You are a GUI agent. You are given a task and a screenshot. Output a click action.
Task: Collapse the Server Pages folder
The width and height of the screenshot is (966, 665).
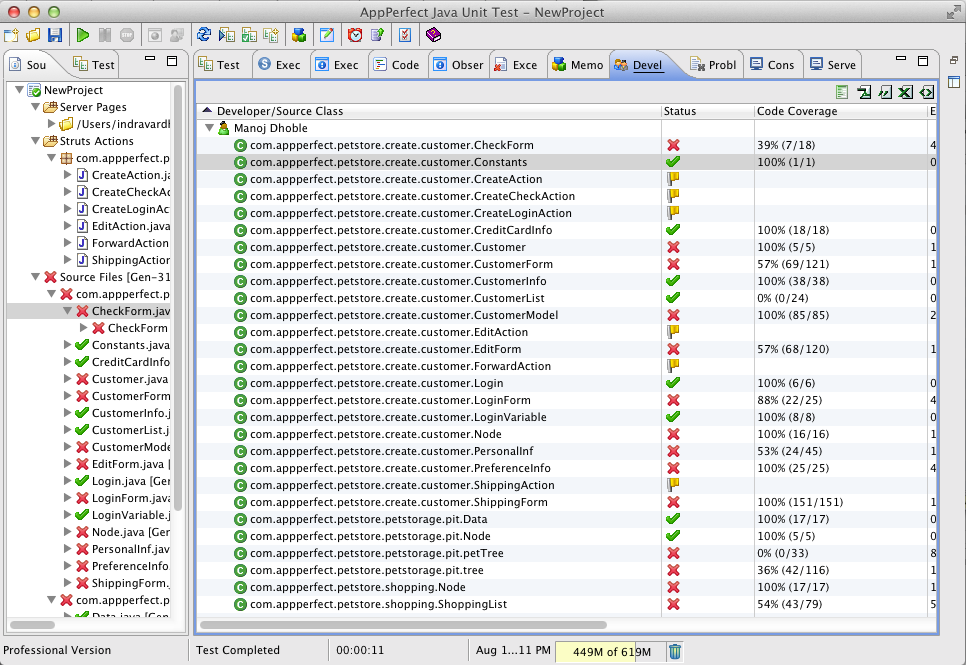(36, 107)
